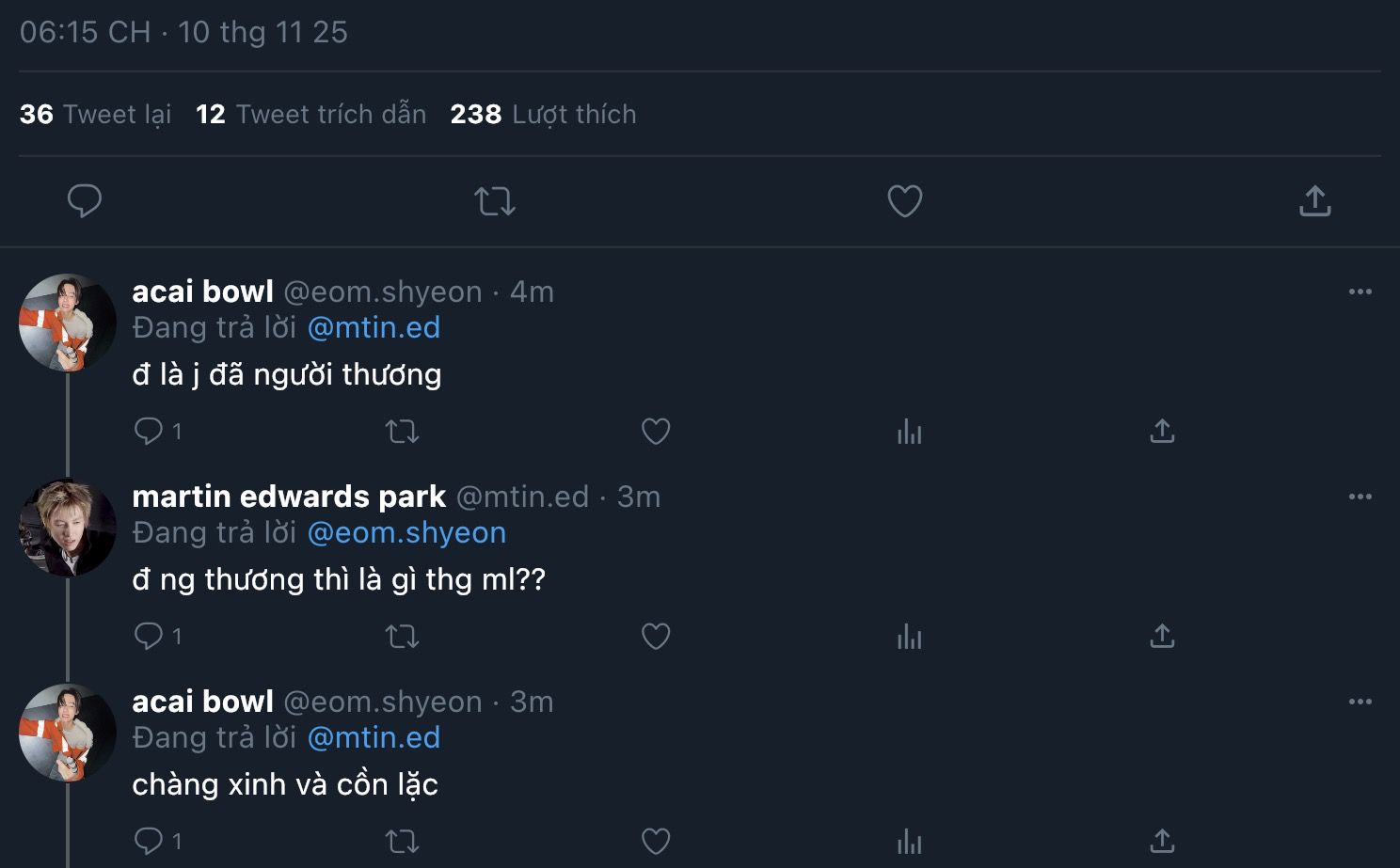Screen dimensions: 1400x868
Task: Open @eom.shyeon mention link in martin's reply
Action: point(406,532)
